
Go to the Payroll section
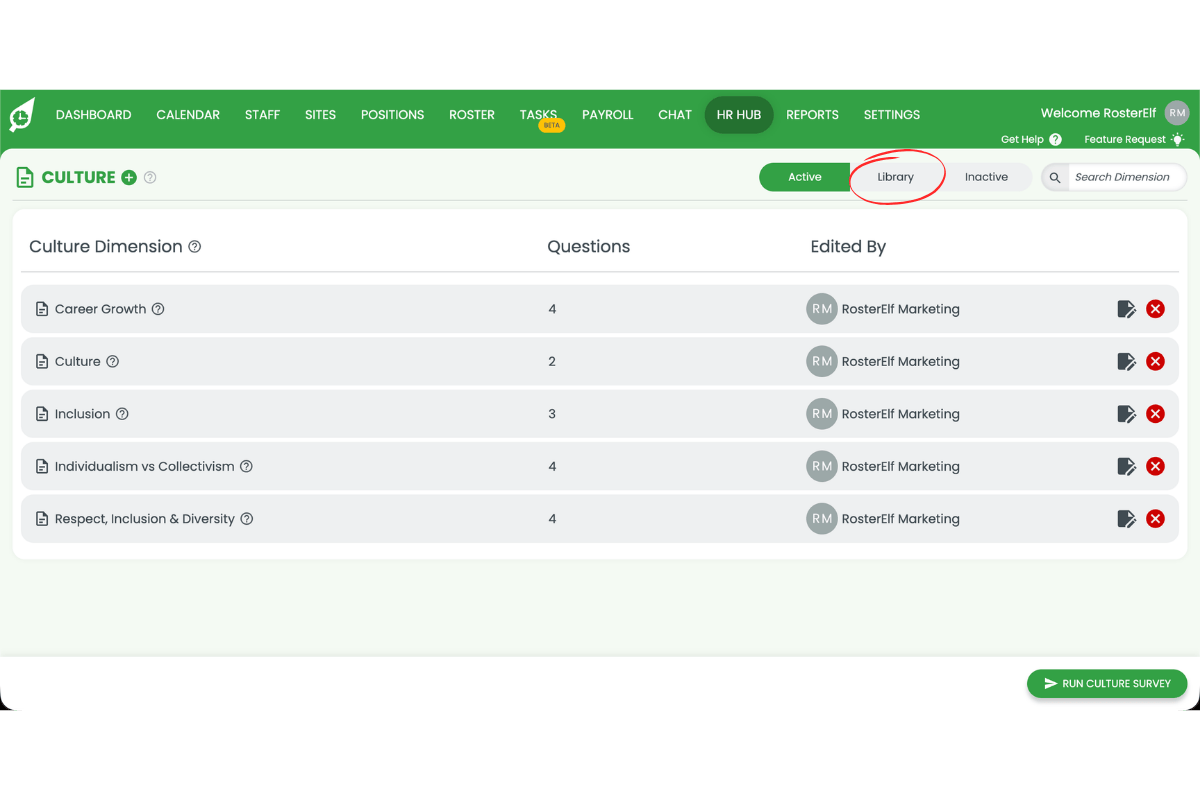click(x=607, y=115)
